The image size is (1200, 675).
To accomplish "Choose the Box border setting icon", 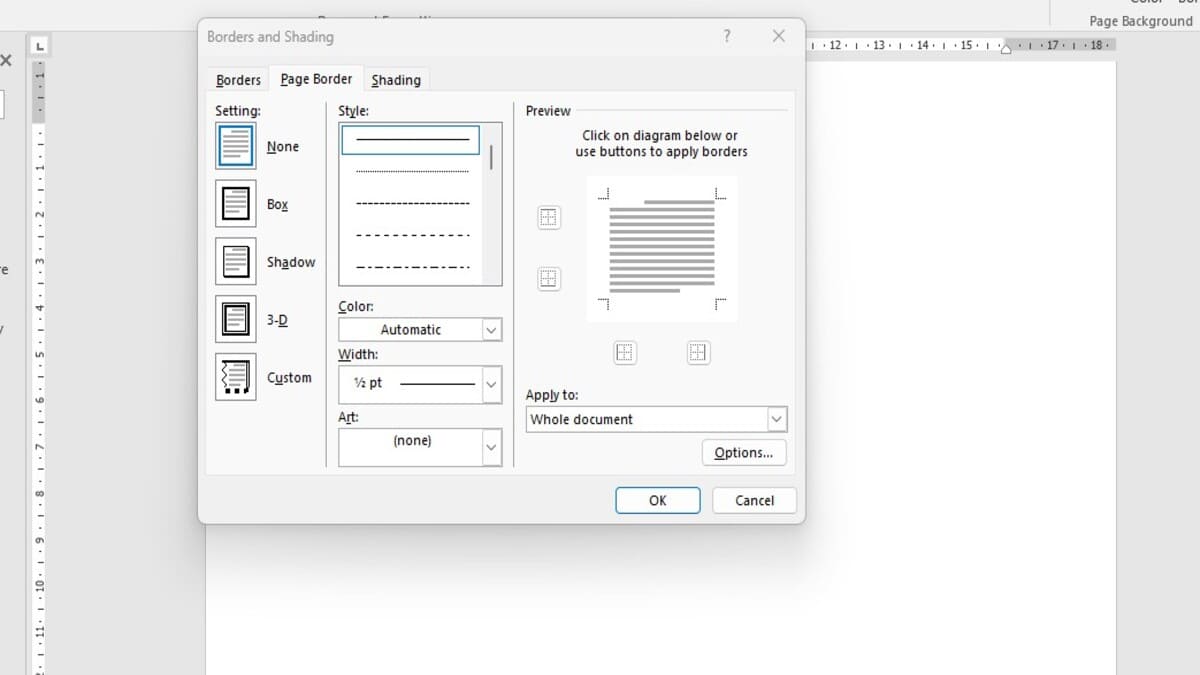I will tap(236, 204).
